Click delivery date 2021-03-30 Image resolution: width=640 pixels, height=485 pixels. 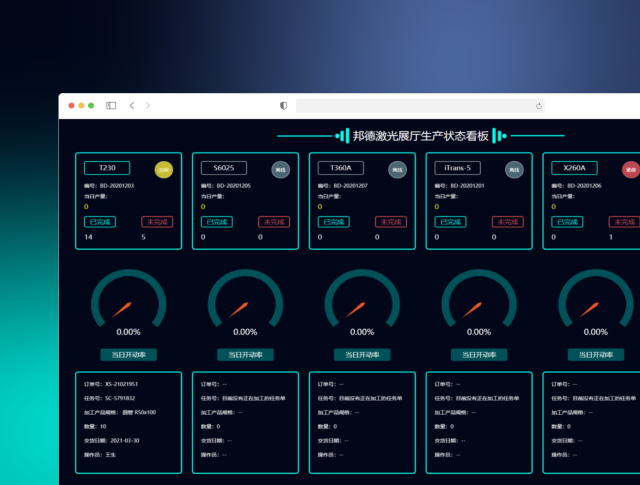pos(125,441)
